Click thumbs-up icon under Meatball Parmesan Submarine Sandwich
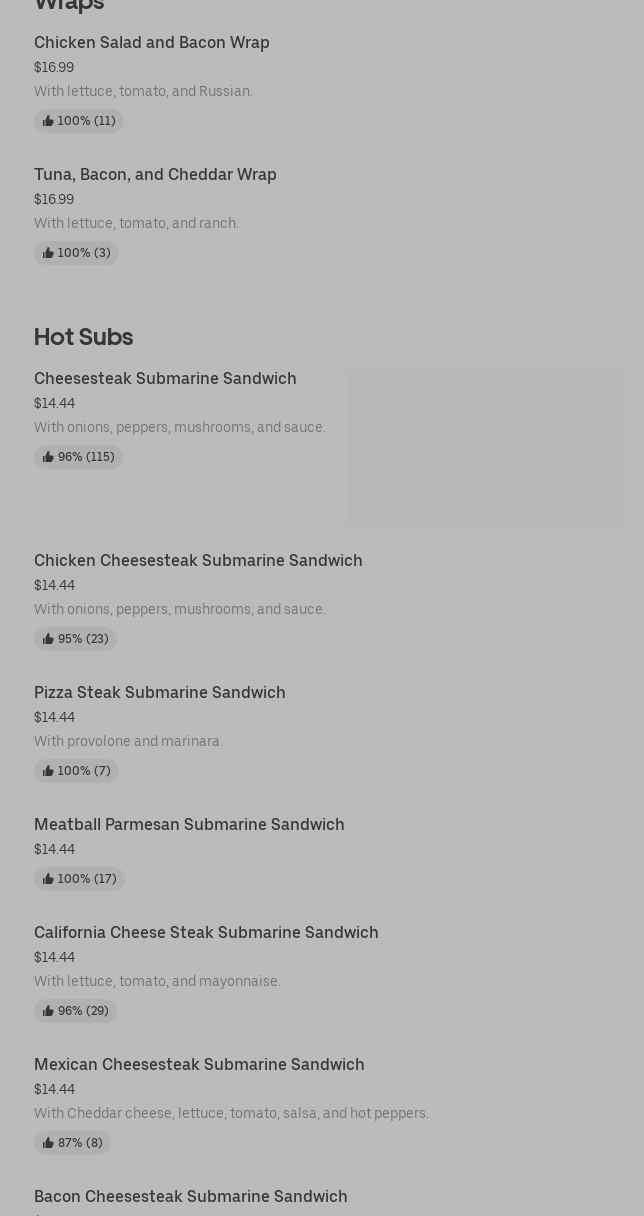This screenshot has height=1216, width=644. click(48, 879)
